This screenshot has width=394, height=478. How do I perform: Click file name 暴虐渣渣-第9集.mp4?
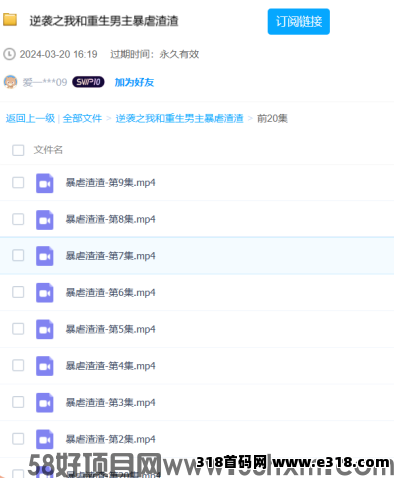coord(111,183)
